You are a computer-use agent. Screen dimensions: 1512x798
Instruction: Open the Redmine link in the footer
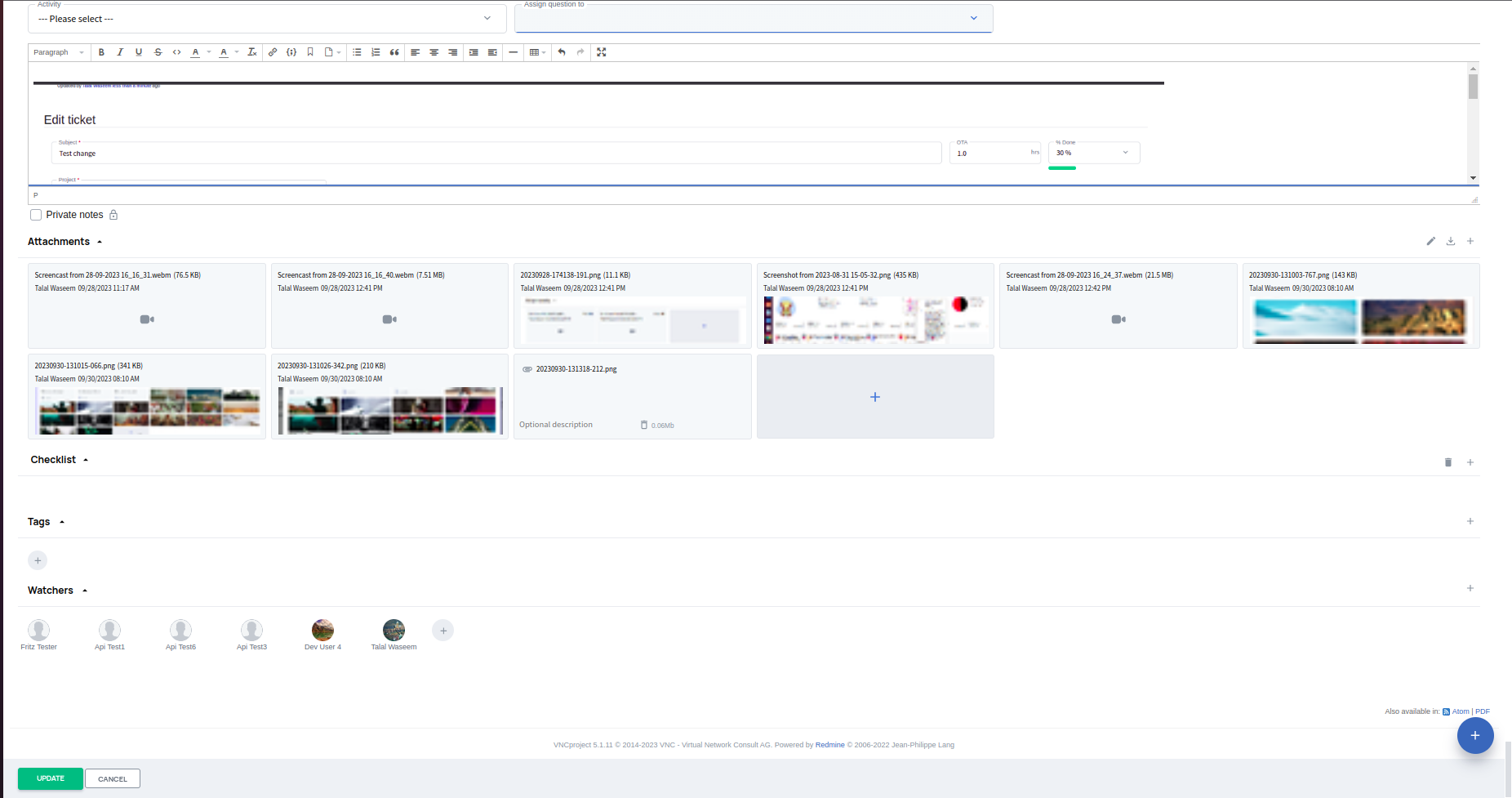point(829,745)
